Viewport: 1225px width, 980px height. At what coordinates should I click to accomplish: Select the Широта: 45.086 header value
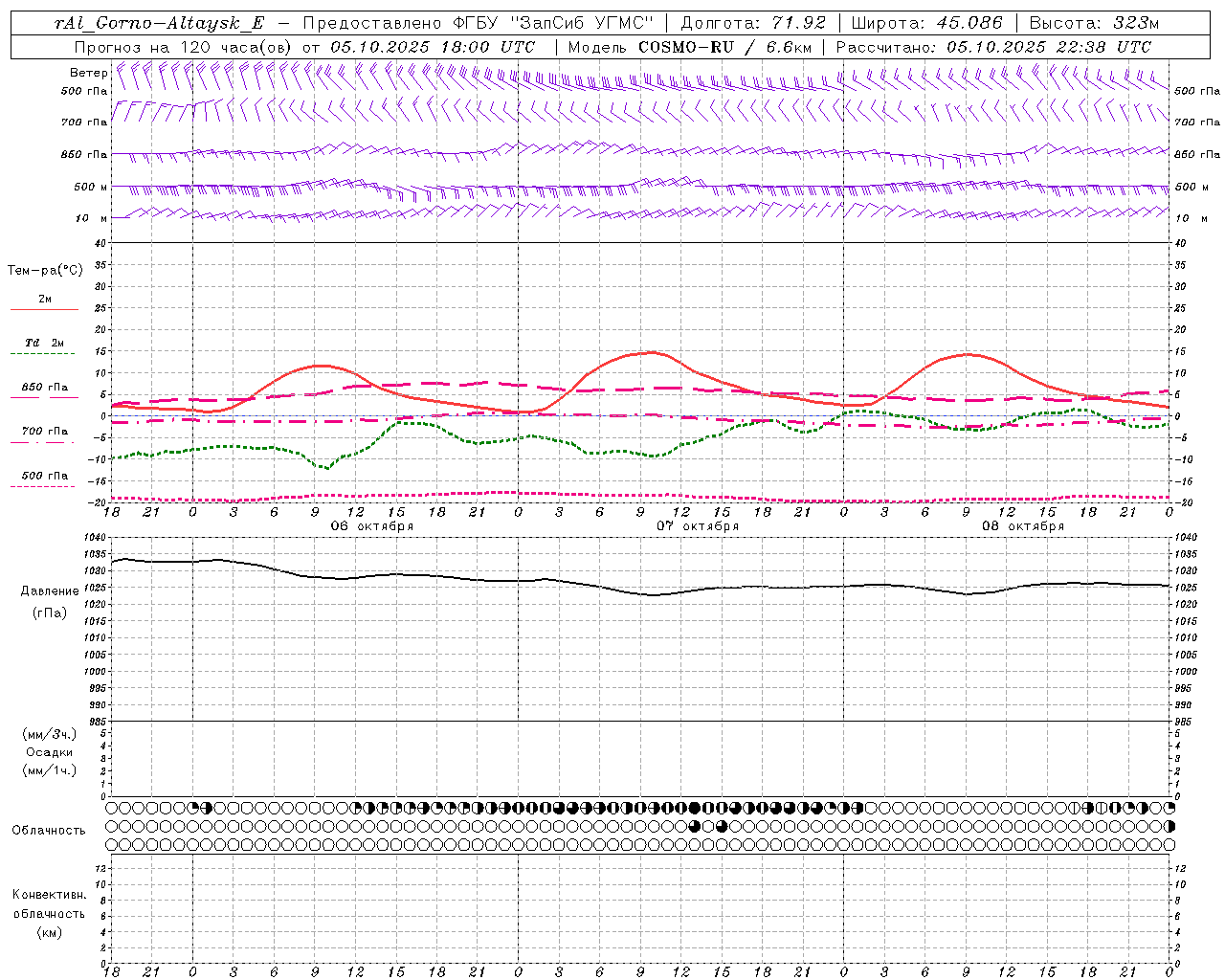point(926,23)
